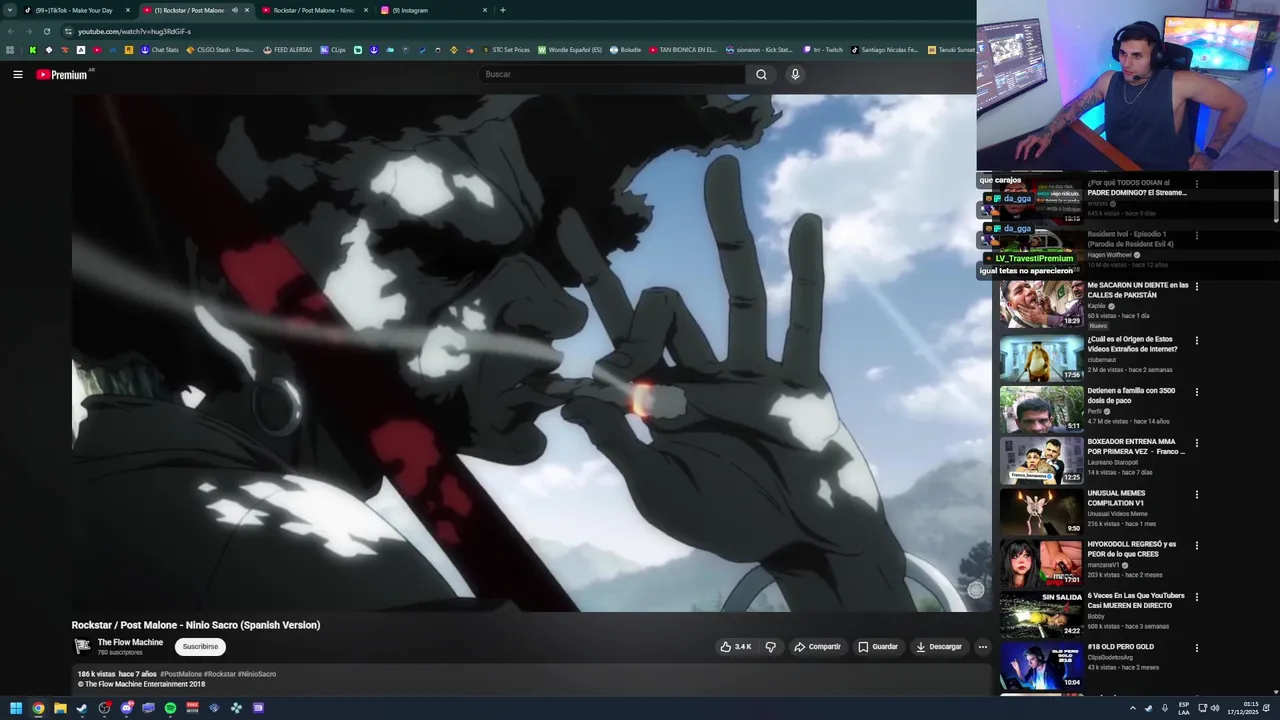Like the video with 3.4 K thumbs-up
The height and width of the screenshot is (720, 1280).
coord(736,647)
